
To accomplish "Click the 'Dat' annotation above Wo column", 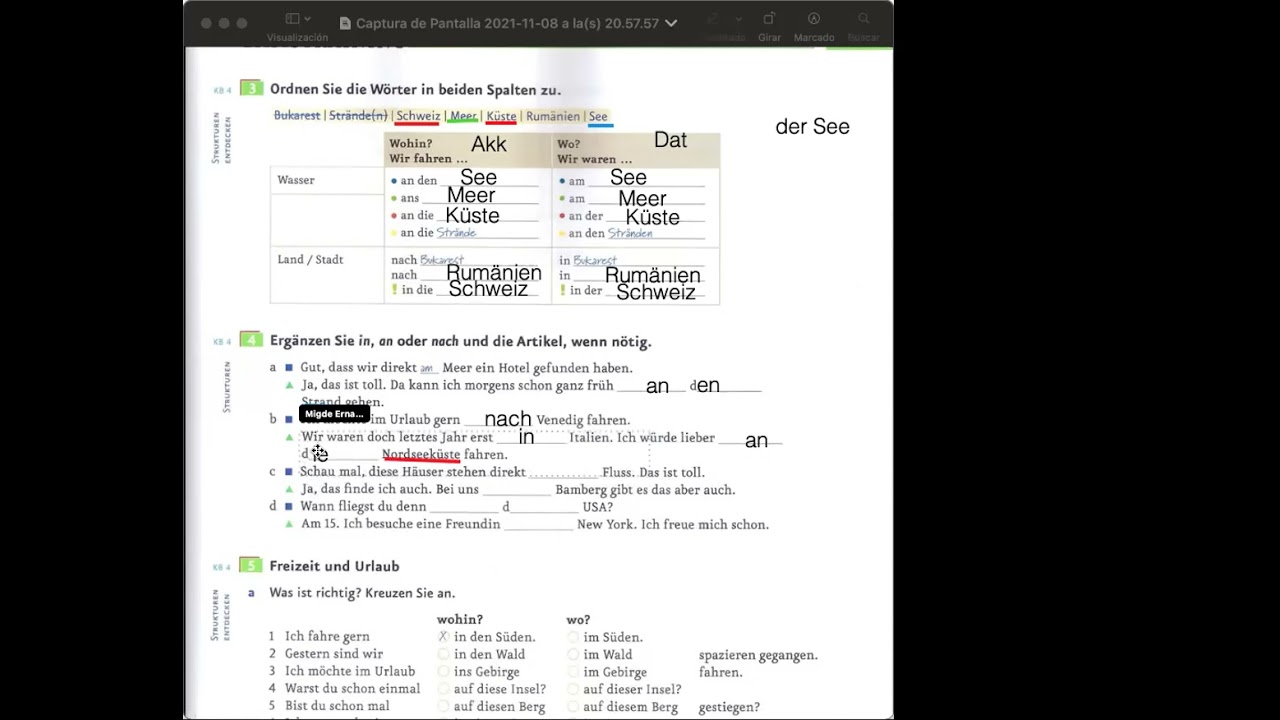I will pos(670,140).
